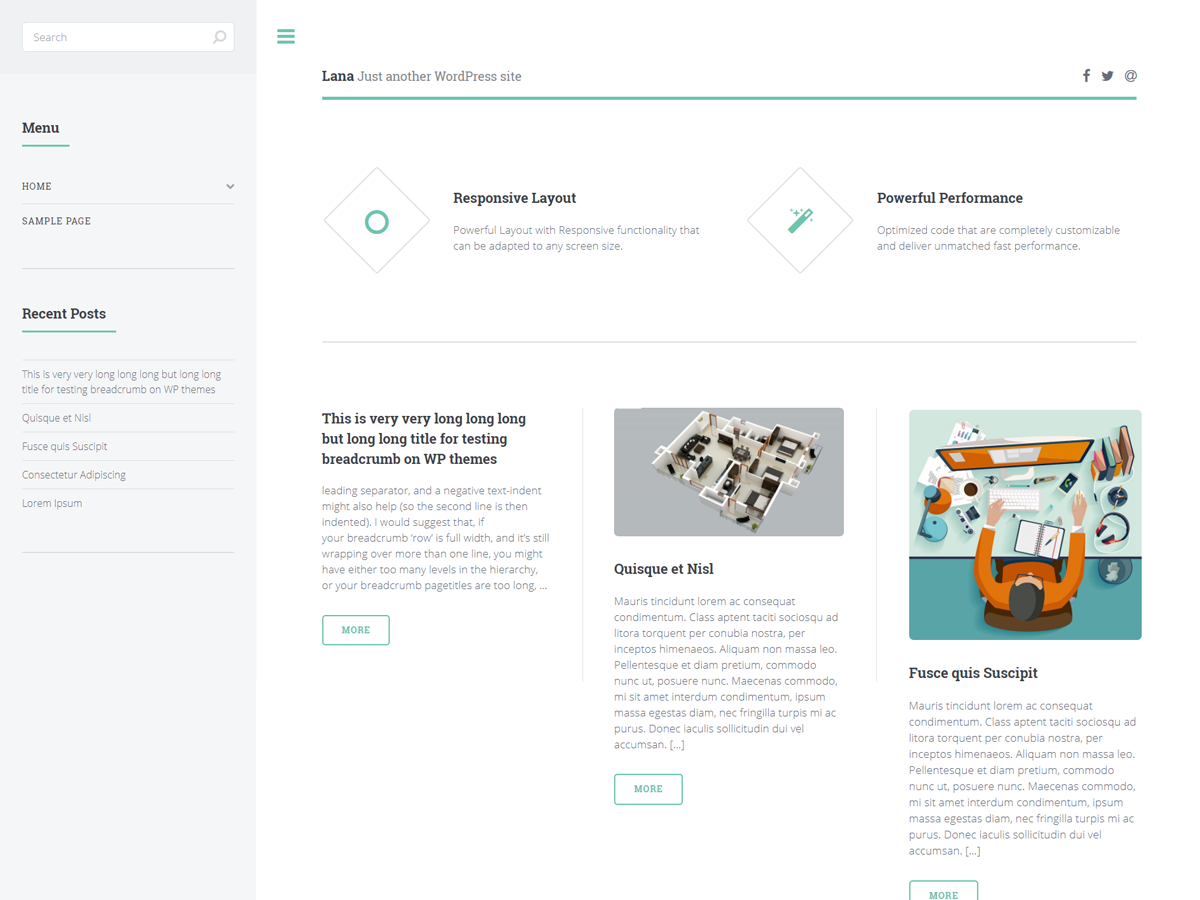Open the Facebook social icon
The height and width of the screenshot is (900, 1200).
(1086, 76)
